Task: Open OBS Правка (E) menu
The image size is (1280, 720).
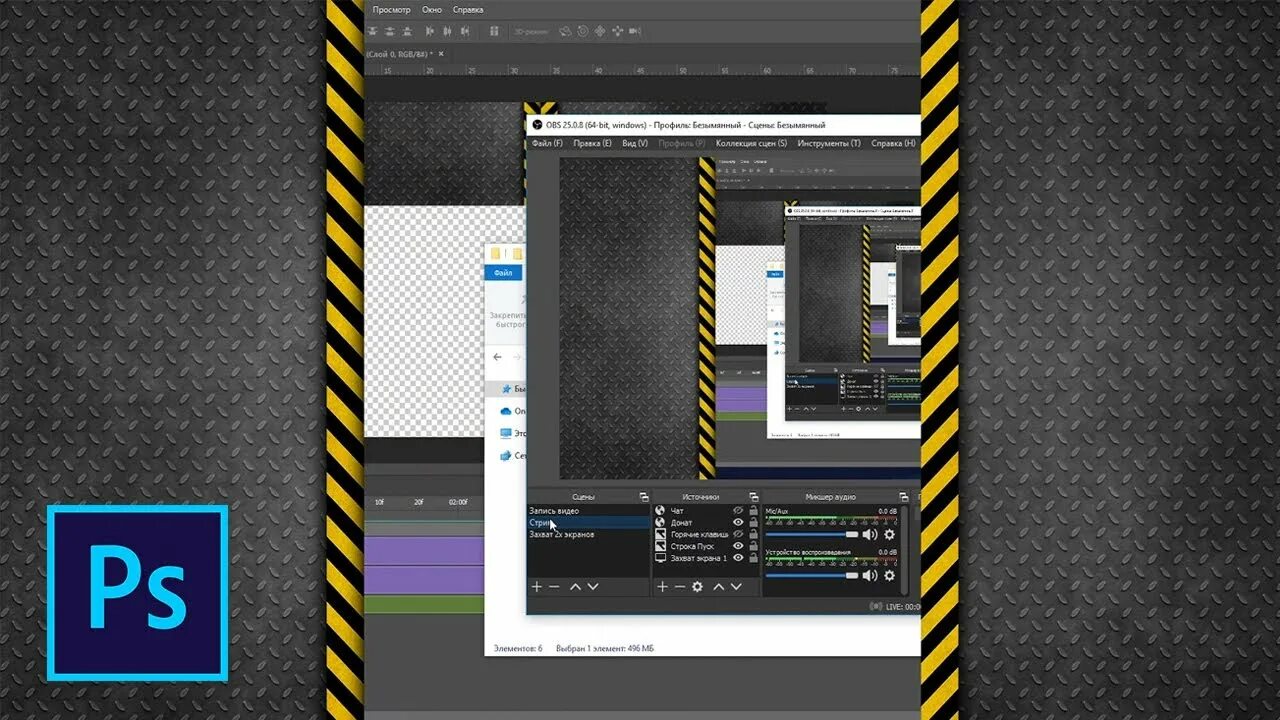Action: click(592, 143)
